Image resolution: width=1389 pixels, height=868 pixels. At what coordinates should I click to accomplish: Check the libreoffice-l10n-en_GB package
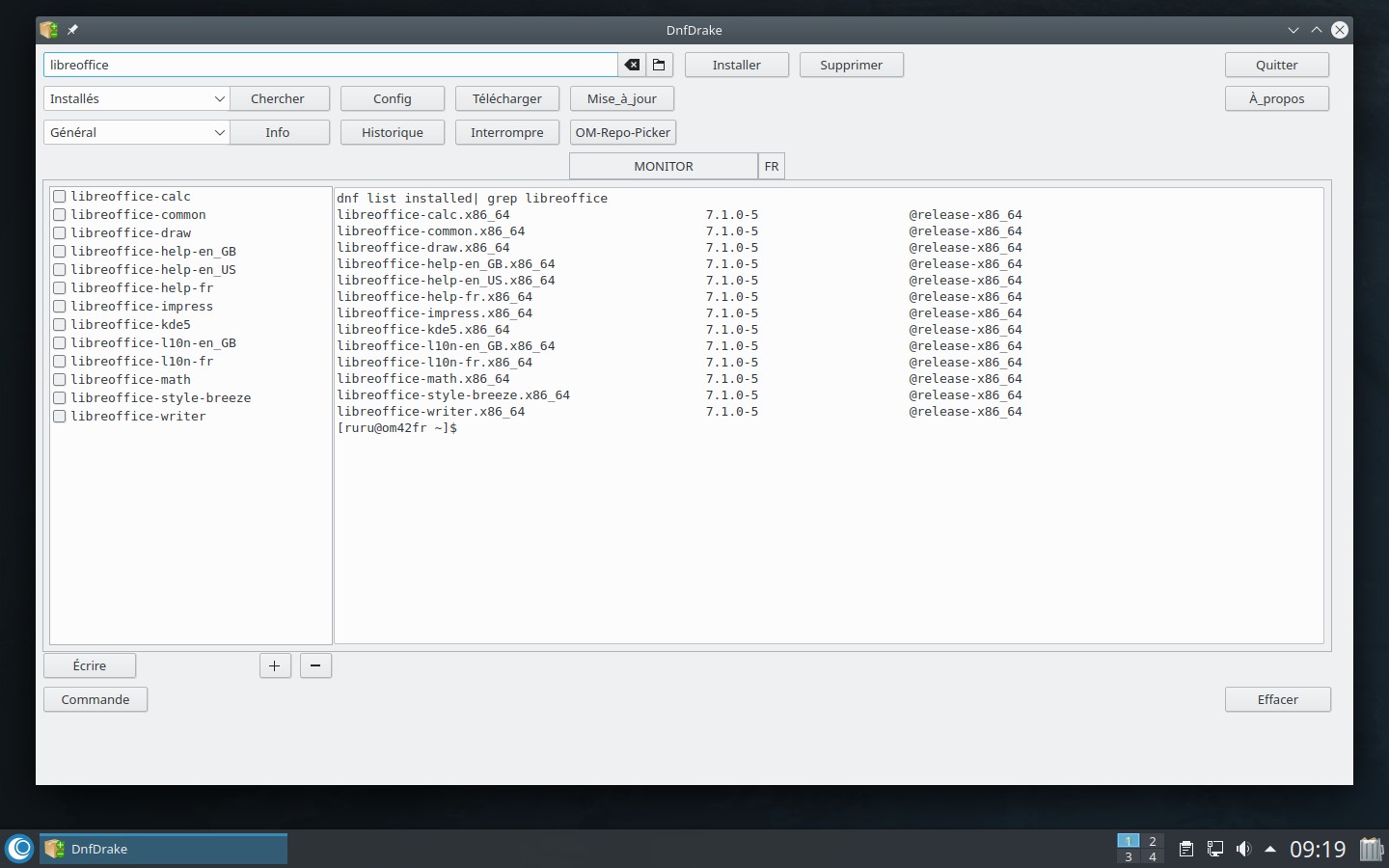pos(59,343)
